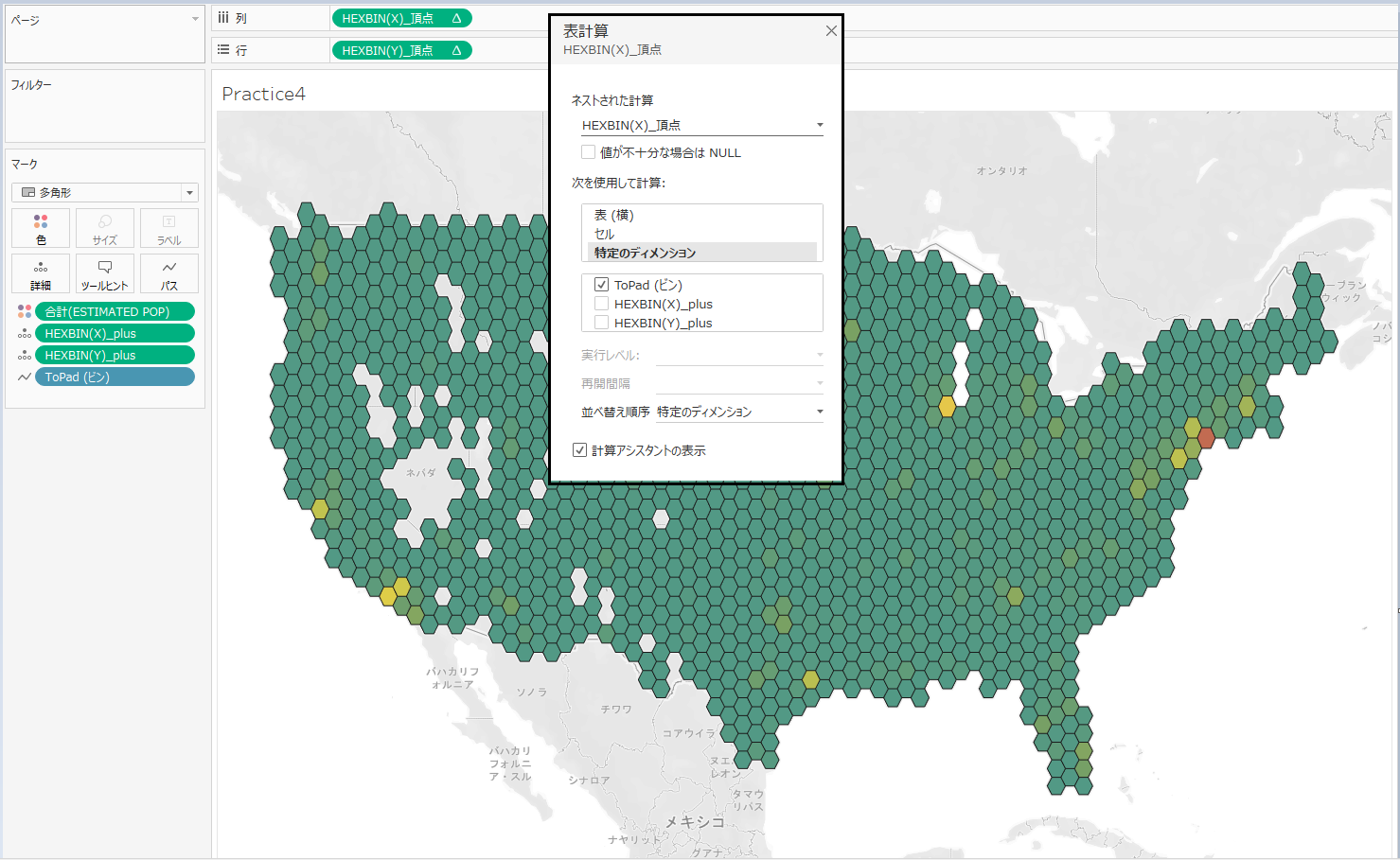
Task: Toggle the show calculation assistance checkbox
Action: pyautogui.click(x=579, y=450)
